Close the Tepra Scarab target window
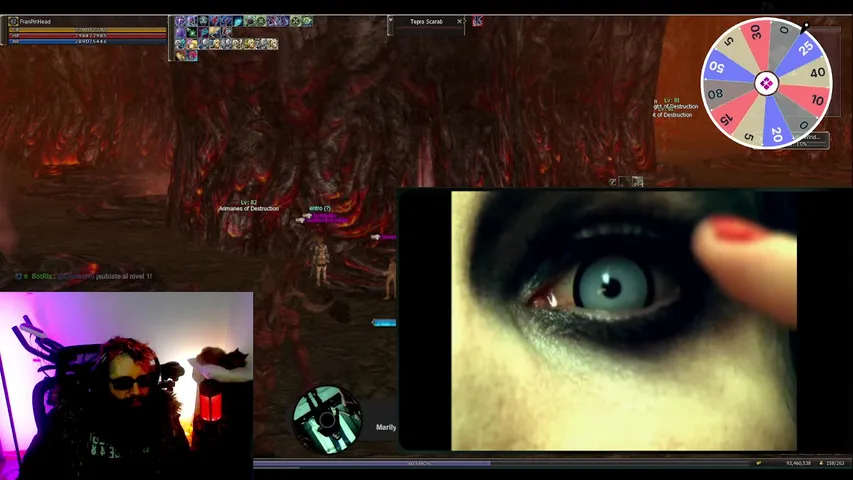The height and width of the screenshot is (480, 853). pyautogui.click(x=460, y=22)
